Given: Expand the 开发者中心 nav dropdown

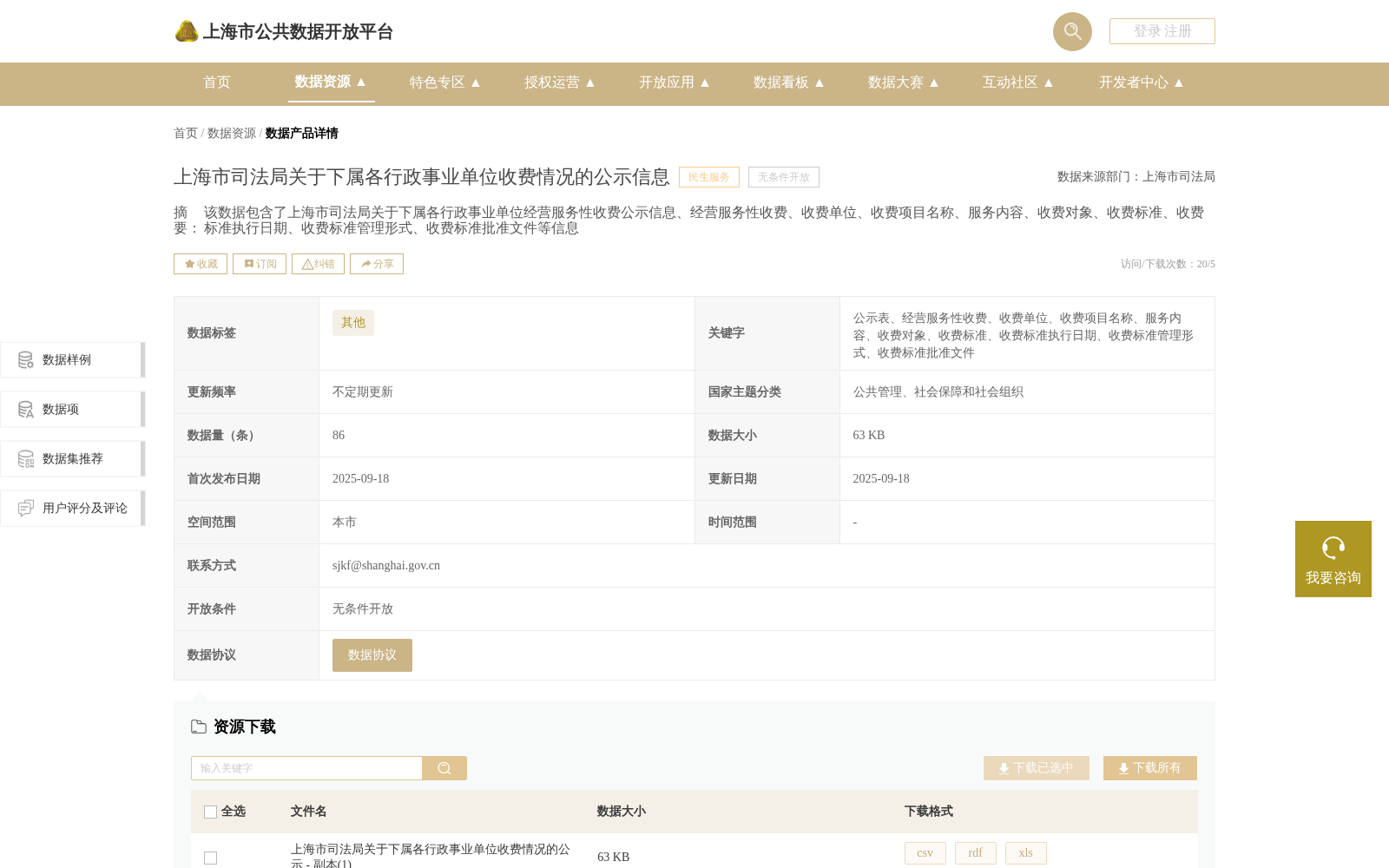Looking at the screenshot, I should [1142, 82].
